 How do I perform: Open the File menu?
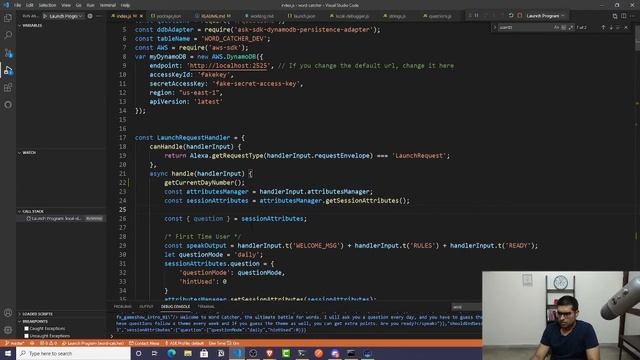pos(18,5)
